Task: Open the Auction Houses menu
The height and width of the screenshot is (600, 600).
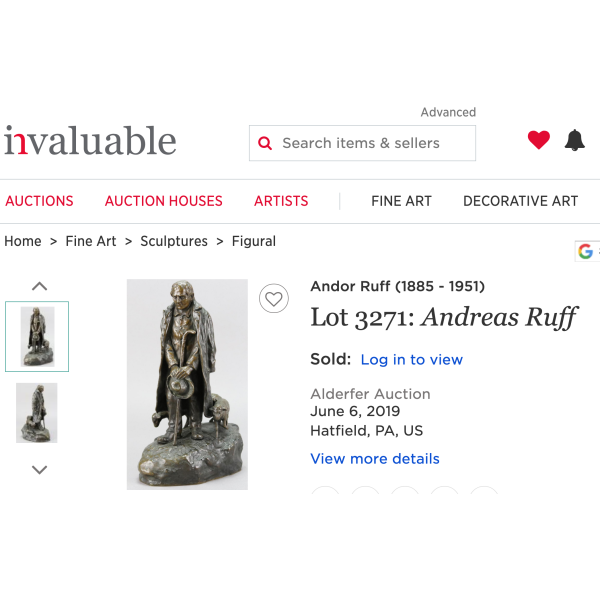Action: (164, 201)
